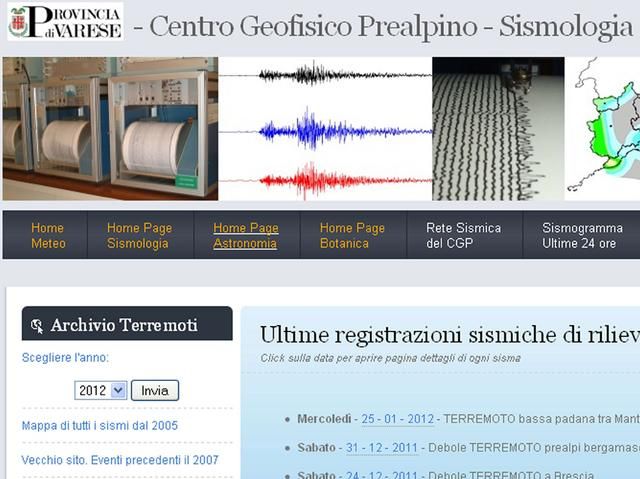This screenshot has height=479, width=640.
Task: Click the Archivio Terremoti panel title
Action: 124,325
